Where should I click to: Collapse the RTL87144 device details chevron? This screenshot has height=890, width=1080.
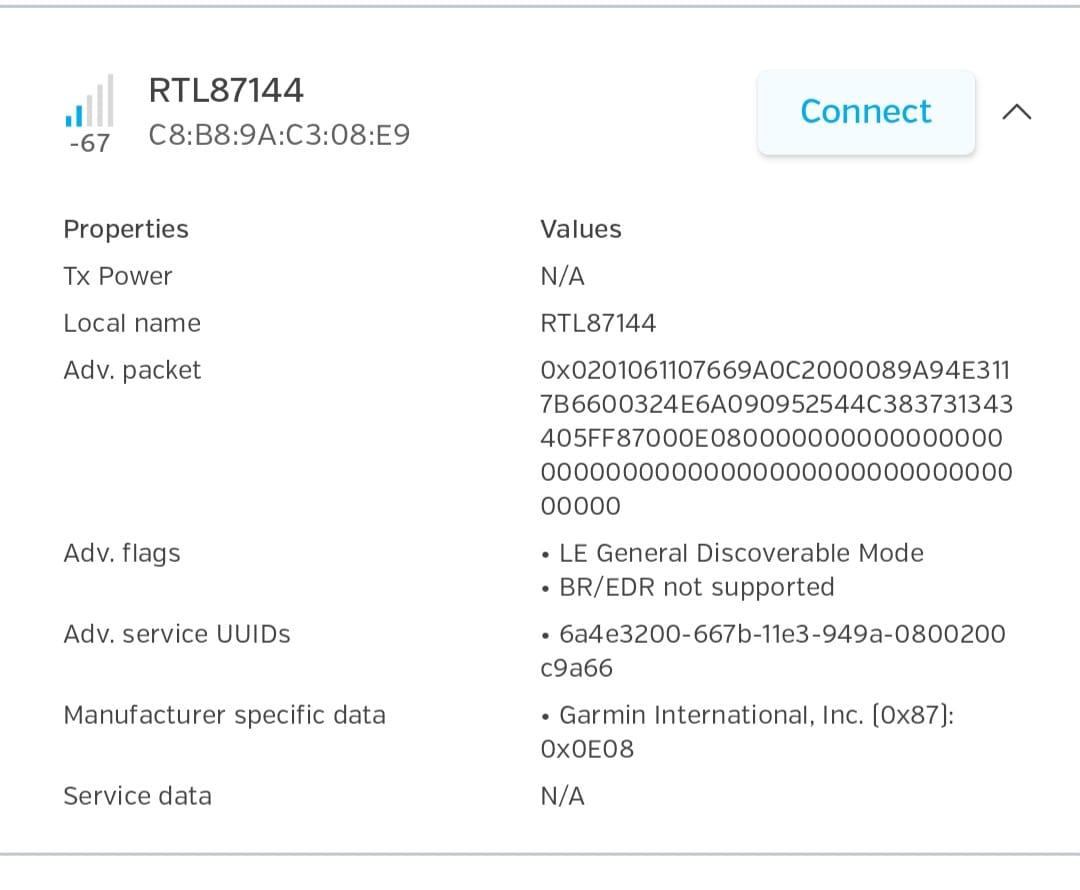[x=1016, y=112]
